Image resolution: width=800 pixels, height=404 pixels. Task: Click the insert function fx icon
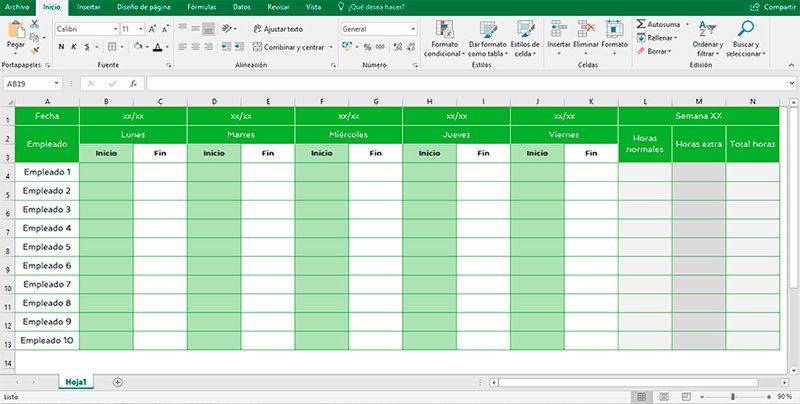(133, 84)
